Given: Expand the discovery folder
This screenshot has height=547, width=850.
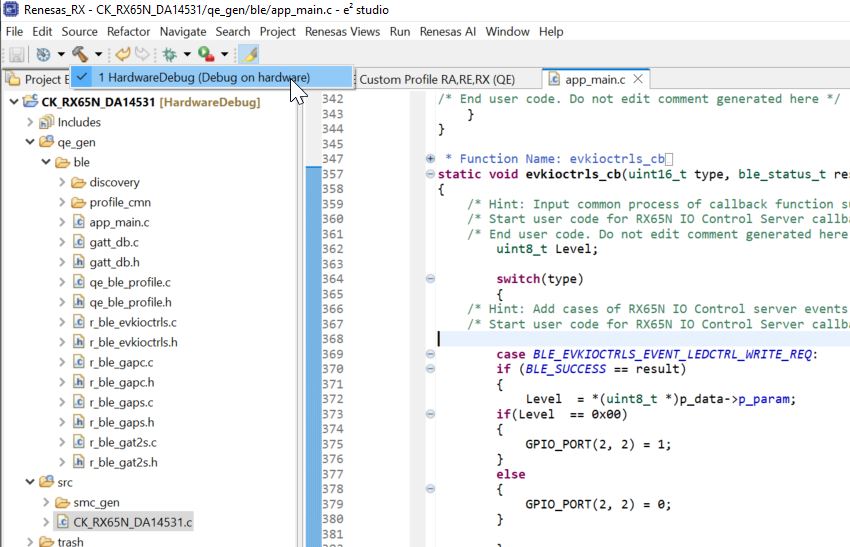Looking at the screenshot, I should 62,182.
